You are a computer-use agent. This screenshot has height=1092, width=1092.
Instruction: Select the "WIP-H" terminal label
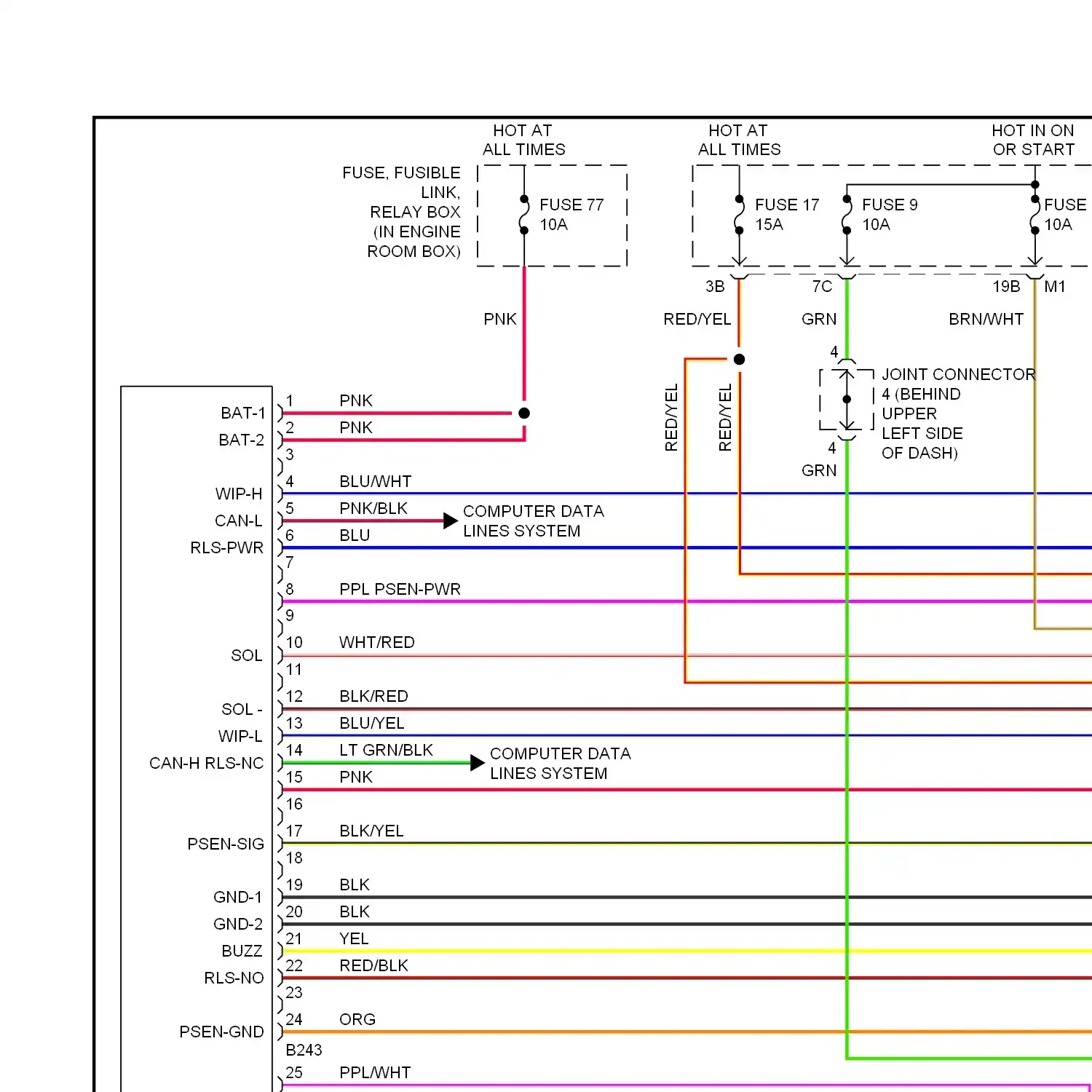tap(239, 494)
